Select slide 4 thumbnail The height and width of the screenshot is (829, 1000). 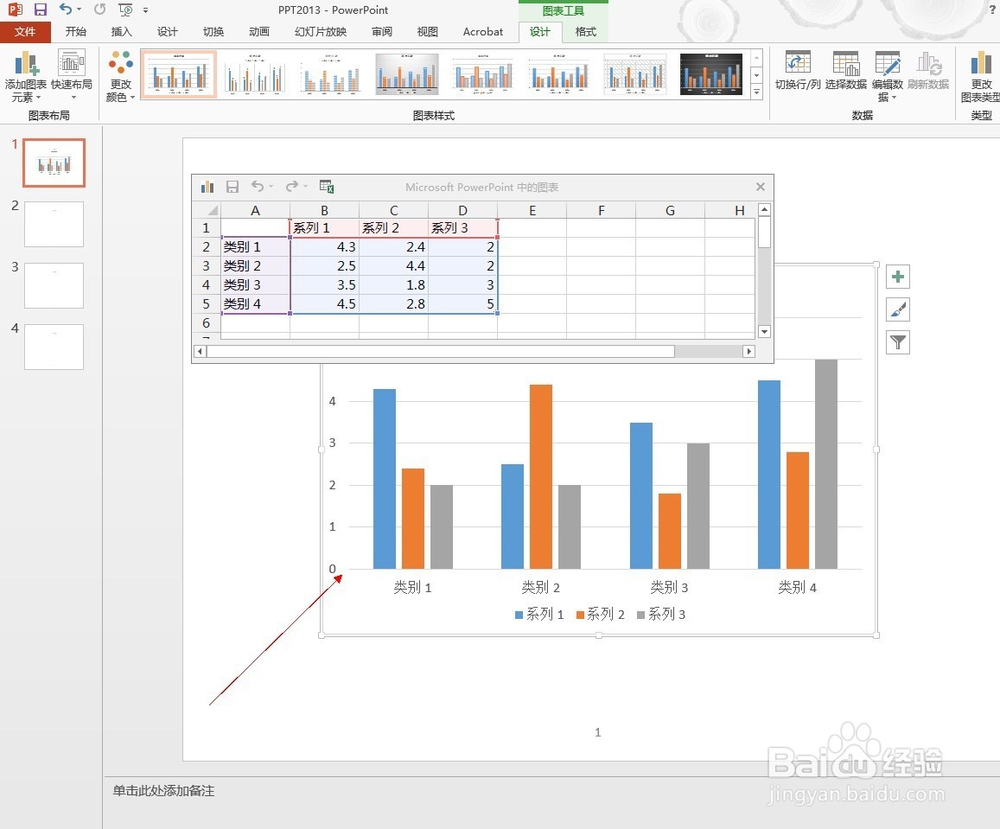coord(54,347)
